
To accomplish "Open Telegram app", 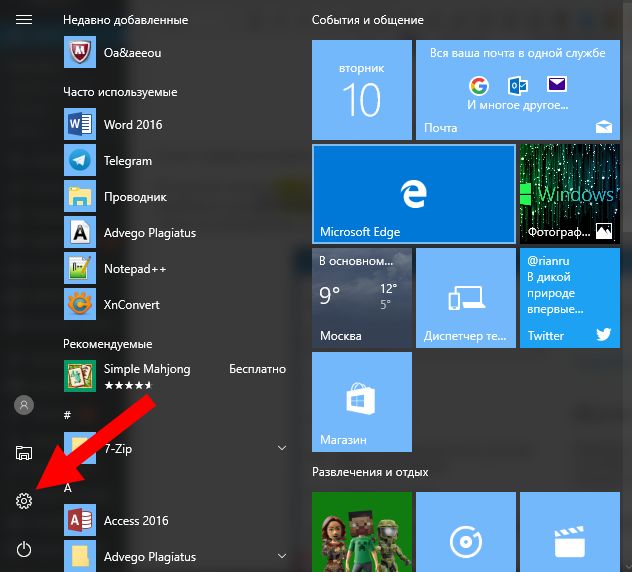I will coord(127,161).
